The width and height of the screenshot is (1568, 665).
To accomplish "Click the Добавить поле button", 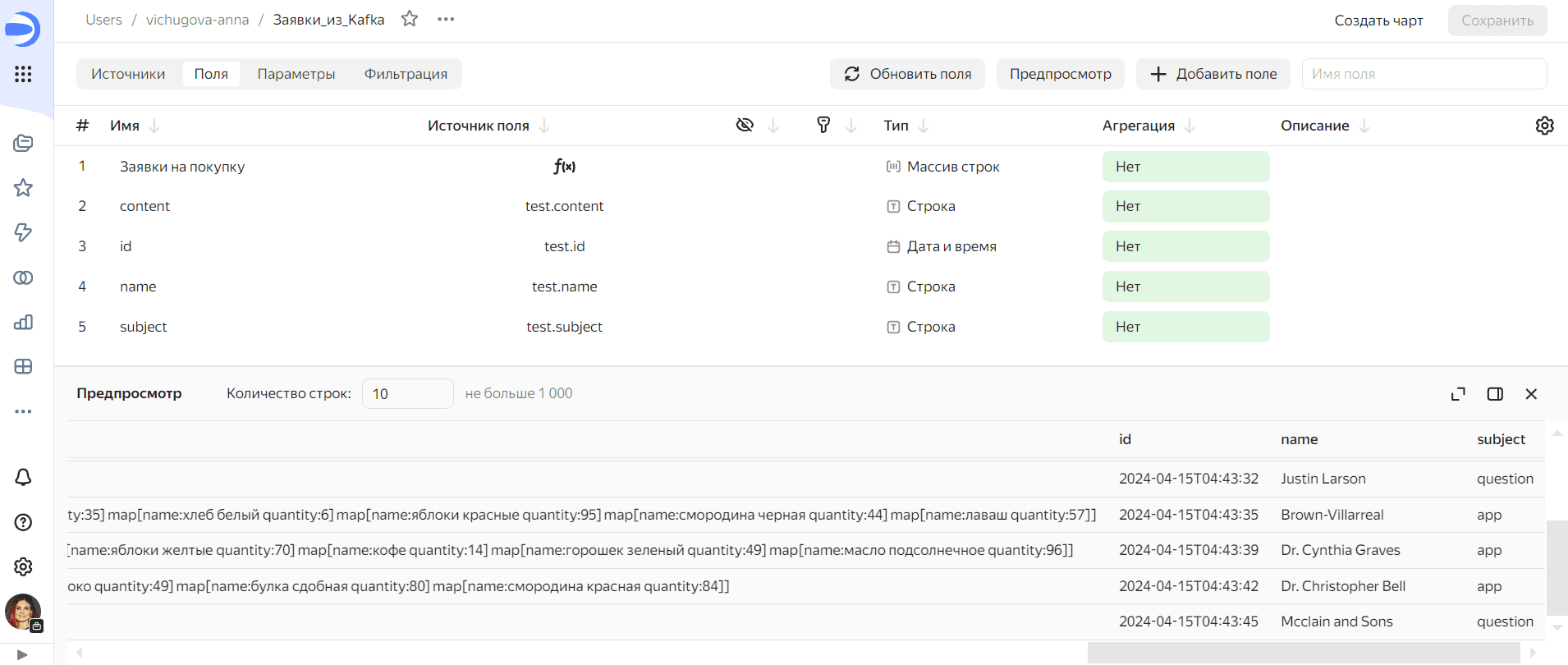I will tap(1213, 74).
